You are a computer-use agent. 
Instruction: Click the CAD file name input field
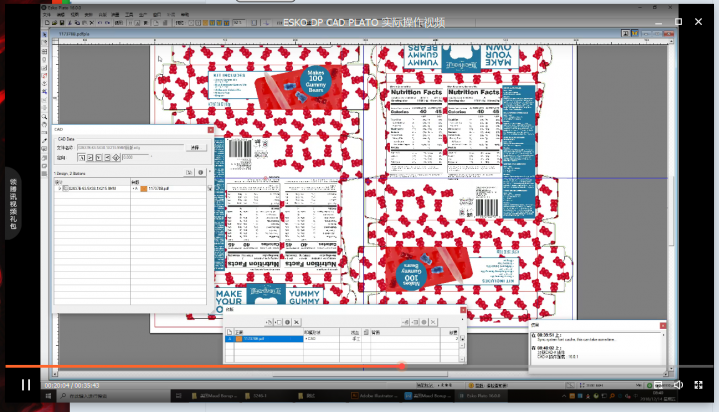pyautogui.click(x=130, y=147)
